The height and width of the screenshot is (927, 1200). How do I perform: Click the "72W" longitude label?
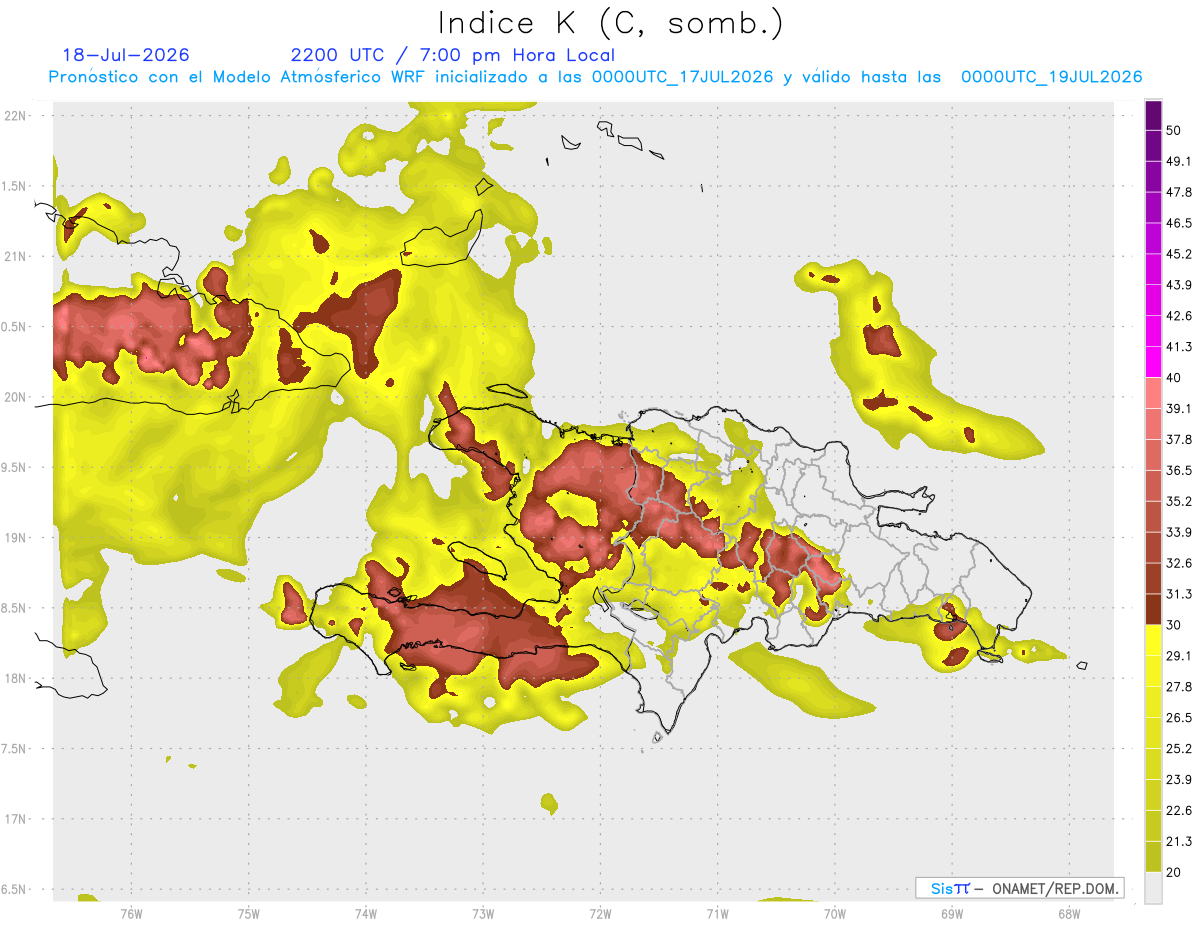point(600,913)
